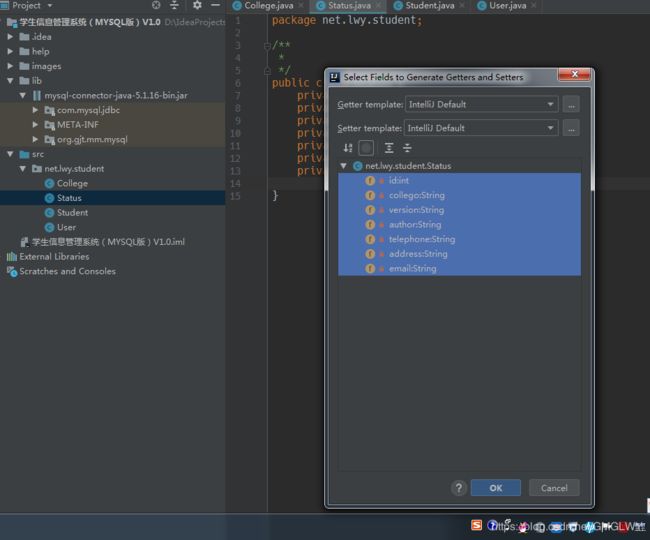Select the email:String field
Image resolution: width=650 pixels, height=540 pixels.
tap(459, 269)
